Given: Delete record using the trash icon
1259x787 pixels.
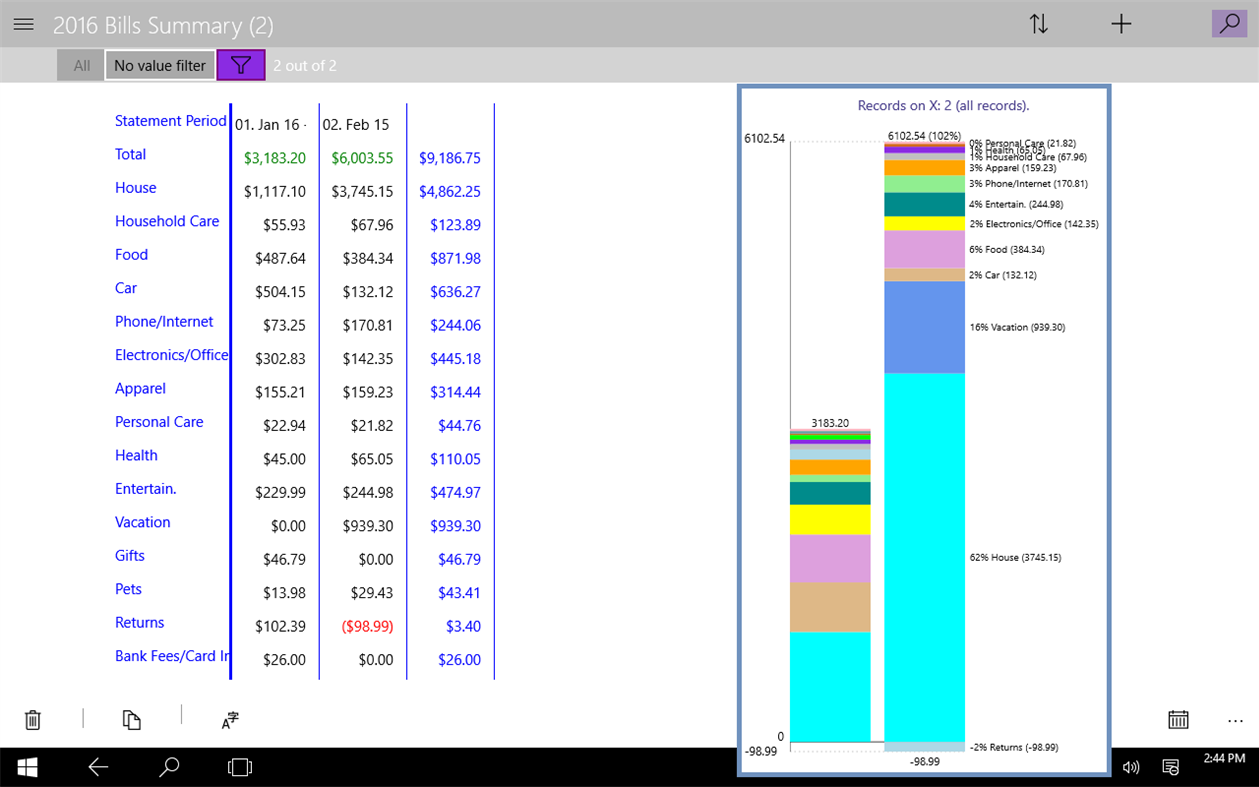Looking at the screenshot, I should [33, 719].
